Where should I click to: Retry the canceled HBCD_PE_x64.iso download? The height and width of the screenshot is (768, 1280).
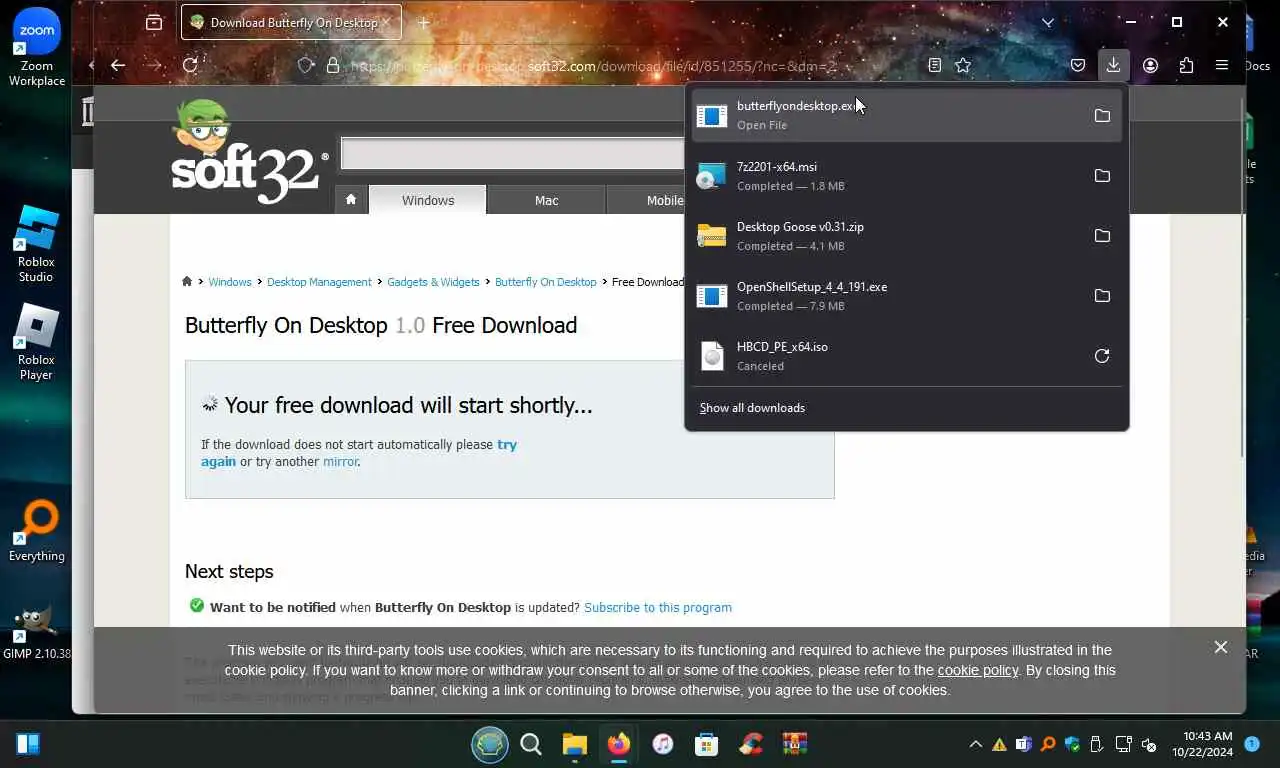[x=1102, y=356]
